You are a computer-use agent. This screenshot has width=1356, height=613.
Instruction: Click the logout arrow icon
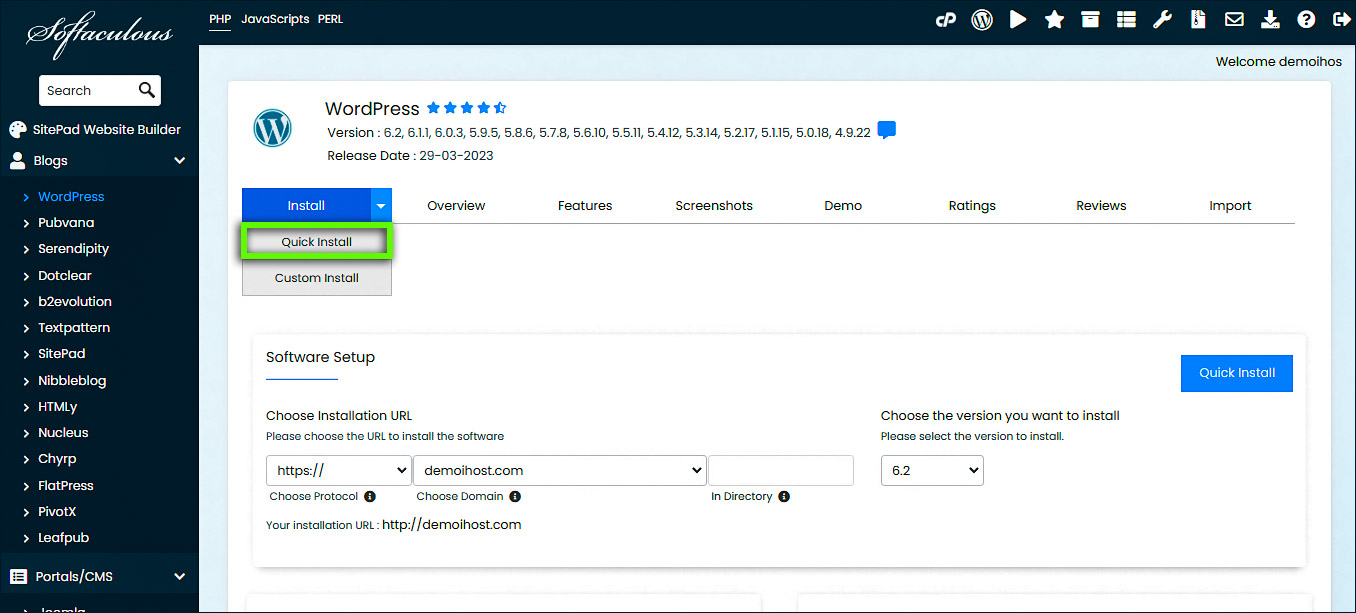[1341, 19]
